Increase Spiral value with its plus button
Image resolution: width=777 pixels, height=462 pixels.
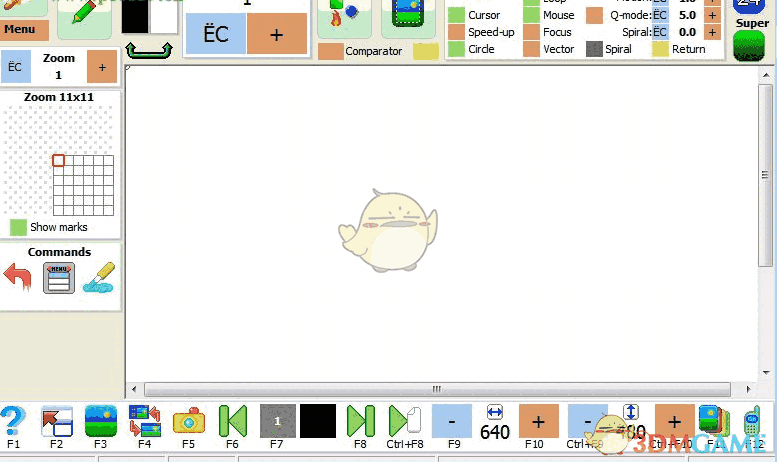pyautogui.click(x=712, y=32)
